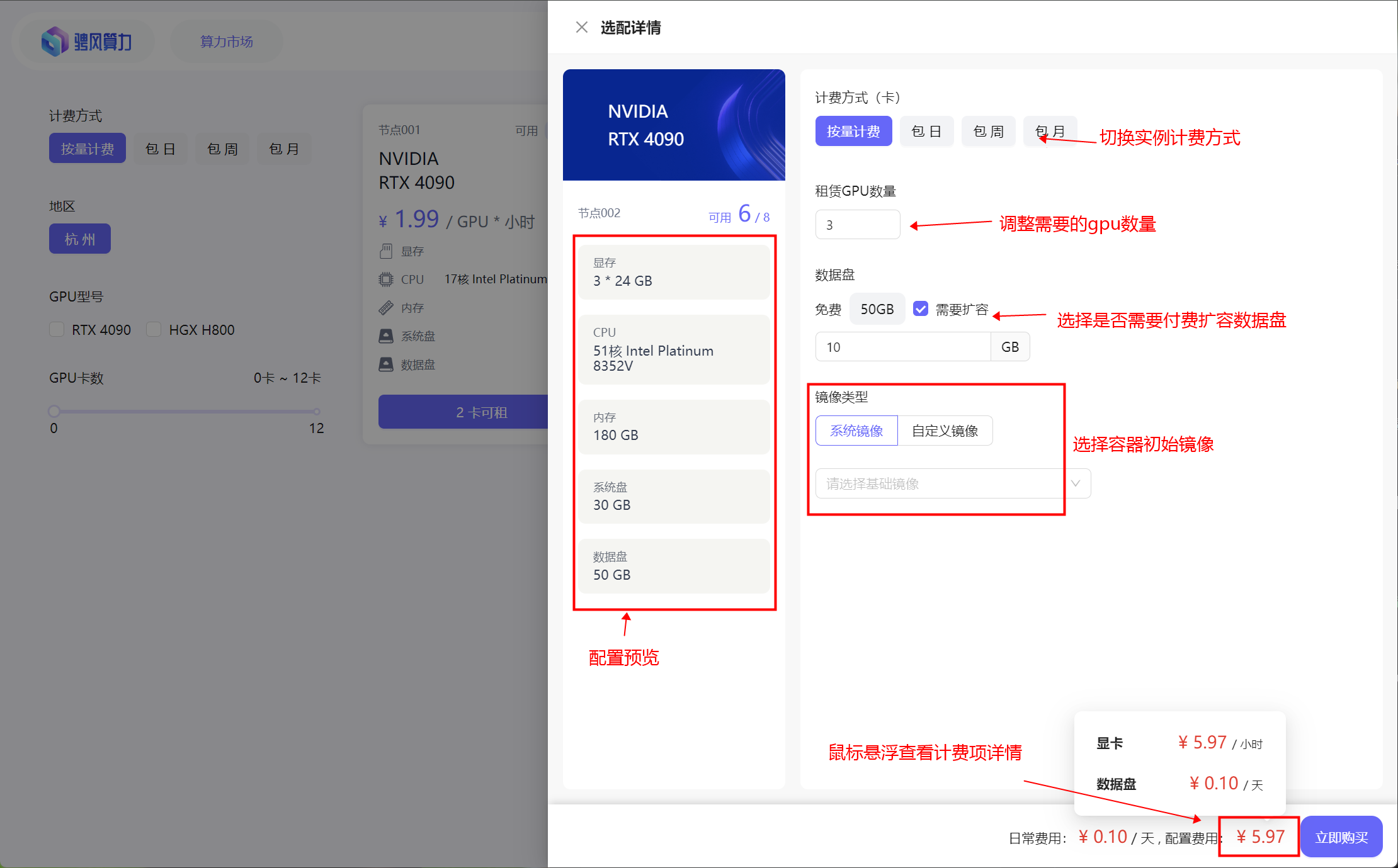Close the 选配详情 drawer with the X icon
Screen dimensions: 1398x868
point(581,27)
